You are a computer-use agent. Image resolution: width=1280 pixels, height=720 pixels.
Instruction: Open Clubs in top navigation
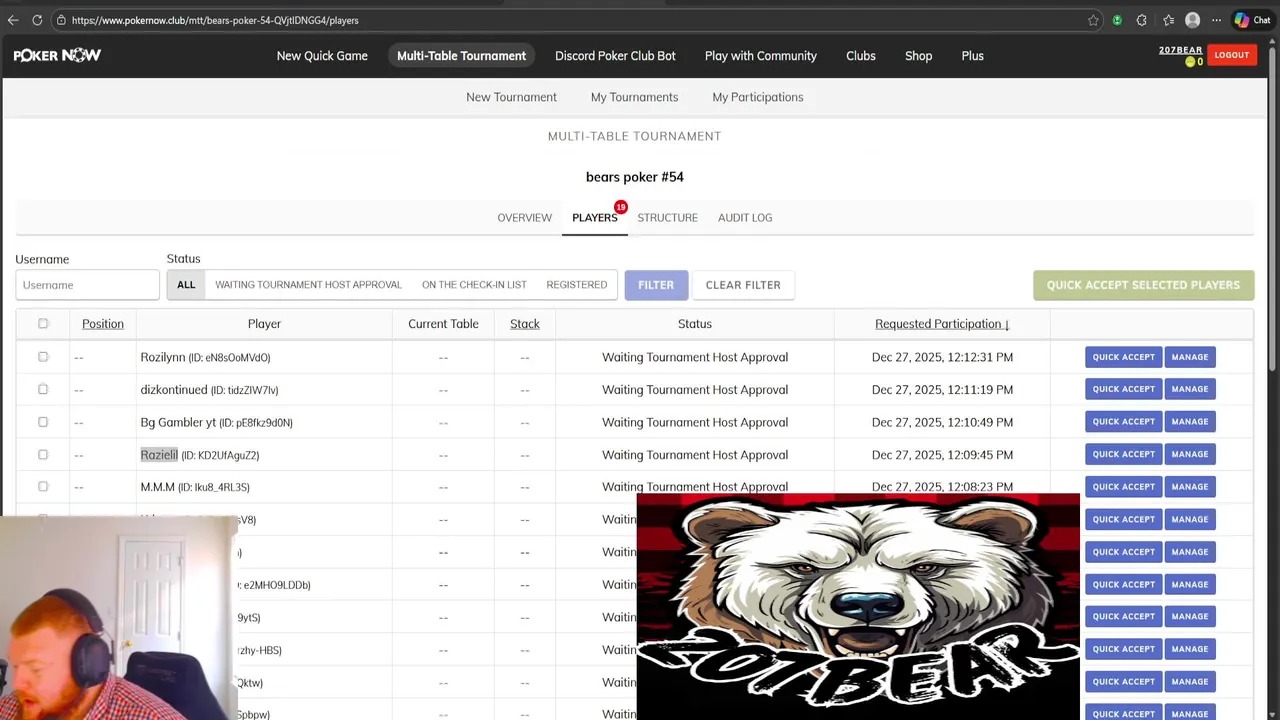click(861, 56)
